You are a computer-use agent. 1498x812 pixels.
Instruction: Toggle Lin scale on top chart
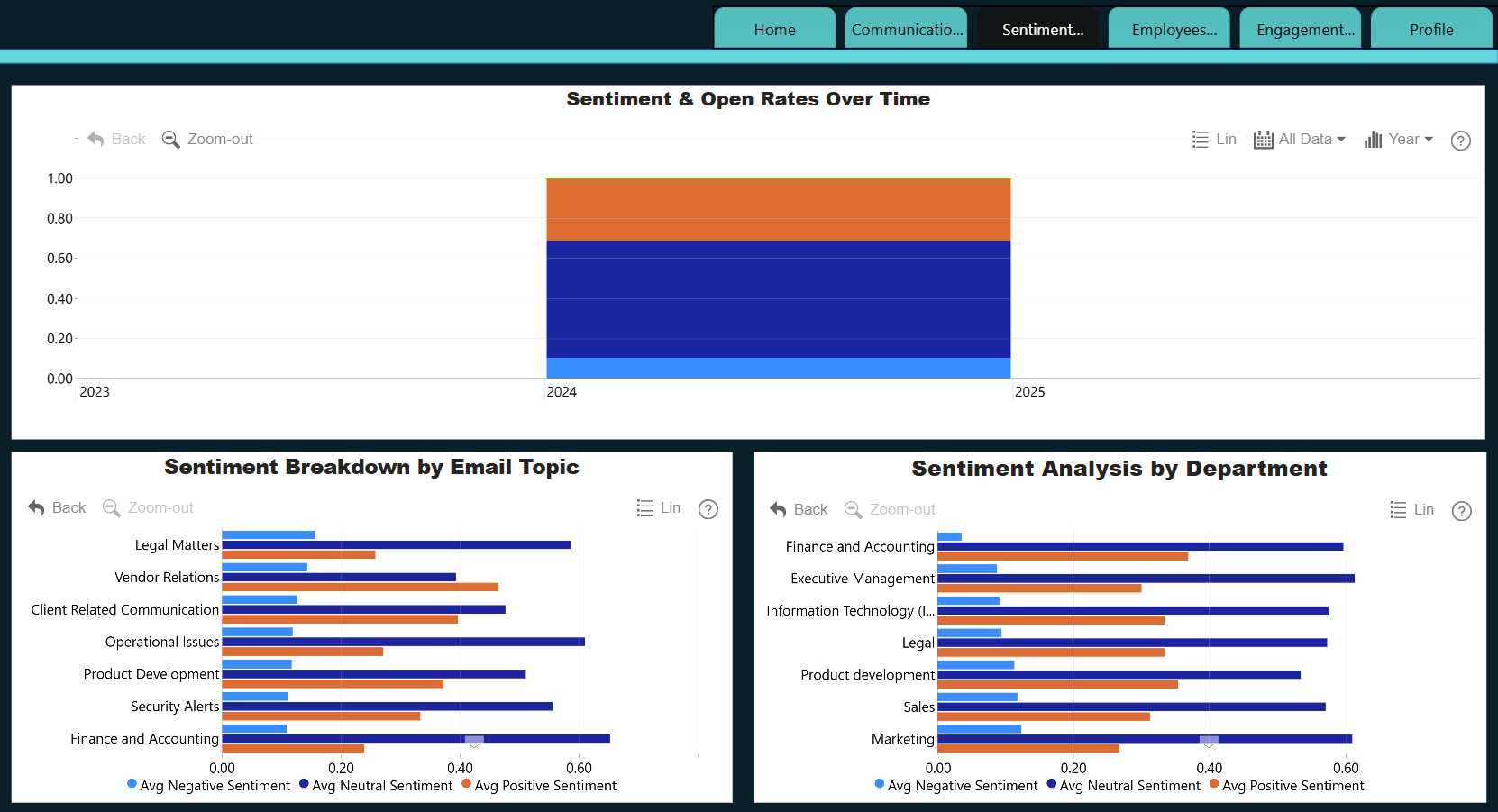(x=1214, y=139)
